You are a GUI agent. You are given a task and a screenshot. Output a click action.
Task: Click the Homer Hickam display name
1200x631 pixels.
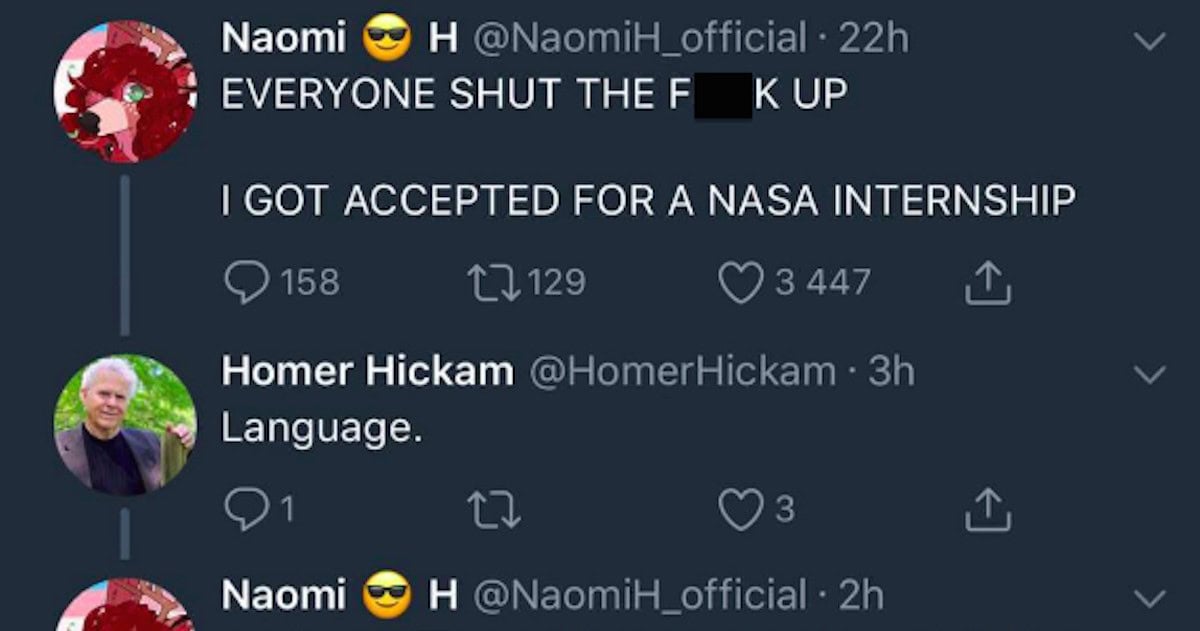[x=367, y=372]
